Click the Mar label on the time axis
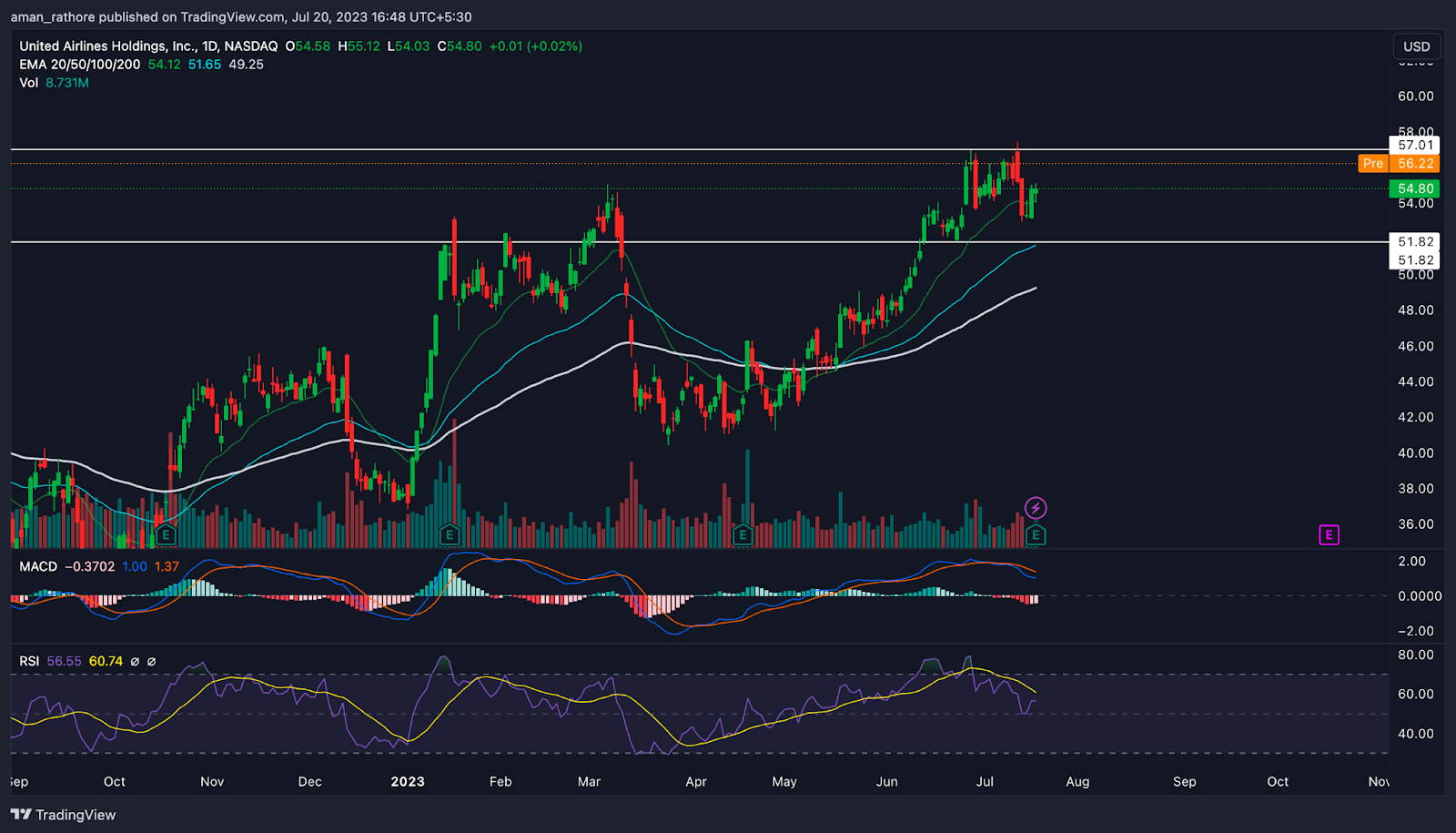The width and height of the screenshot is (1456, 833). tap(589, 781)
